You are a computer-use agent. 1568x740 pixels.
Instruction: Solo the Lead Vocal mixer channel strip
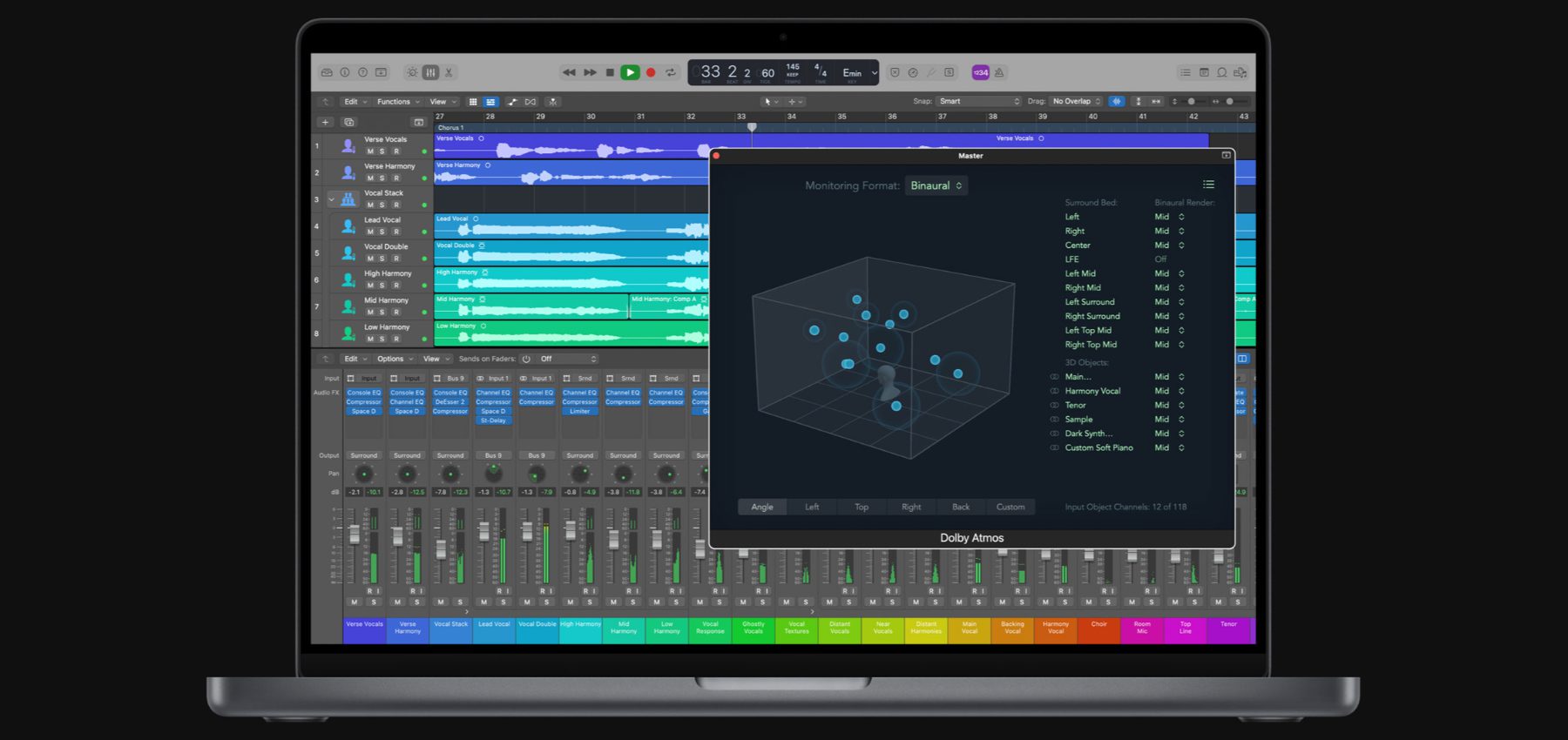[504, 602]
